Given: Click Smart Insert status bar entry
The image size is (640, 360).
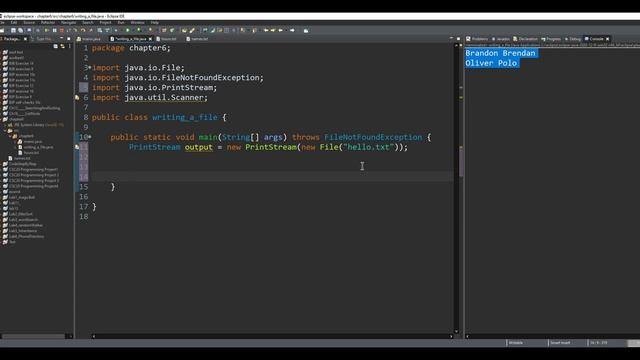Looking at the screenshot, I should coord(560,343).
